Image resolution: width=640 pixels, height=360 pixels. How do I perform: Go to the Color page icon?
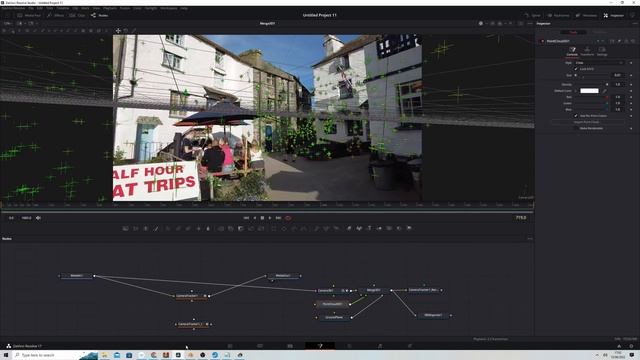(x=350, y=346)
